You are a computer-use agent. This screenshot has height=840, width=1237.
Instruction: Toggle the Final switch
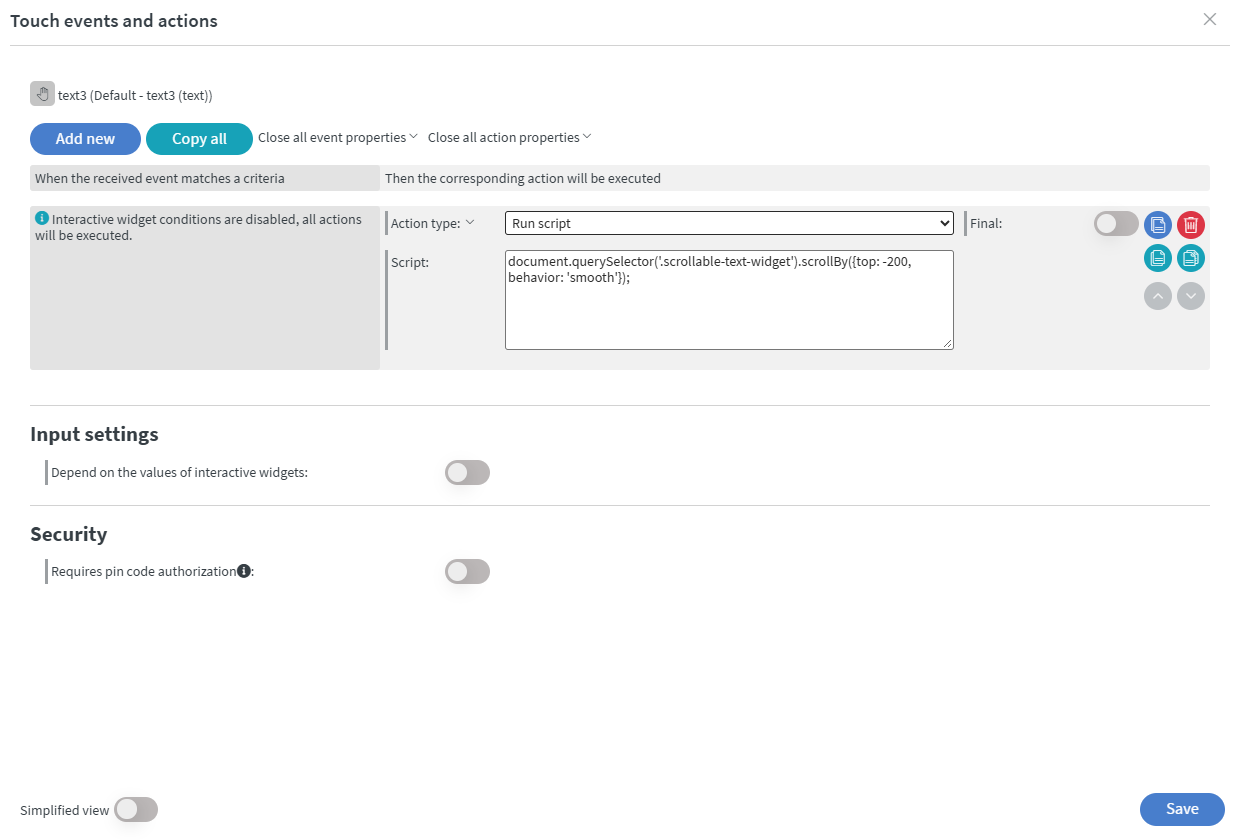tap(1116, 224)
